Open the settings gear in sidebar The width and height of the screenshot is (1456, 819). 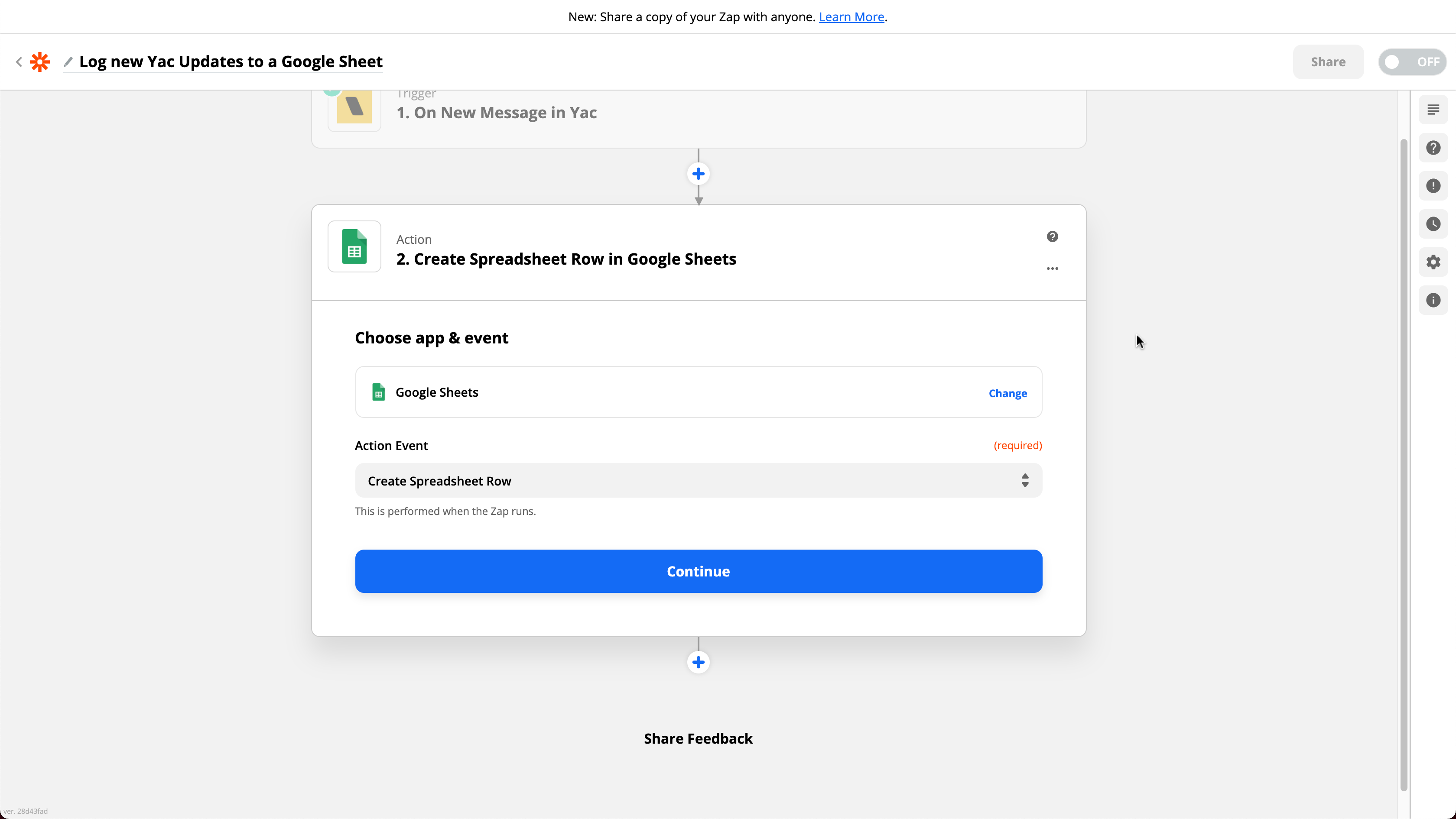(x=1433, y=262)
